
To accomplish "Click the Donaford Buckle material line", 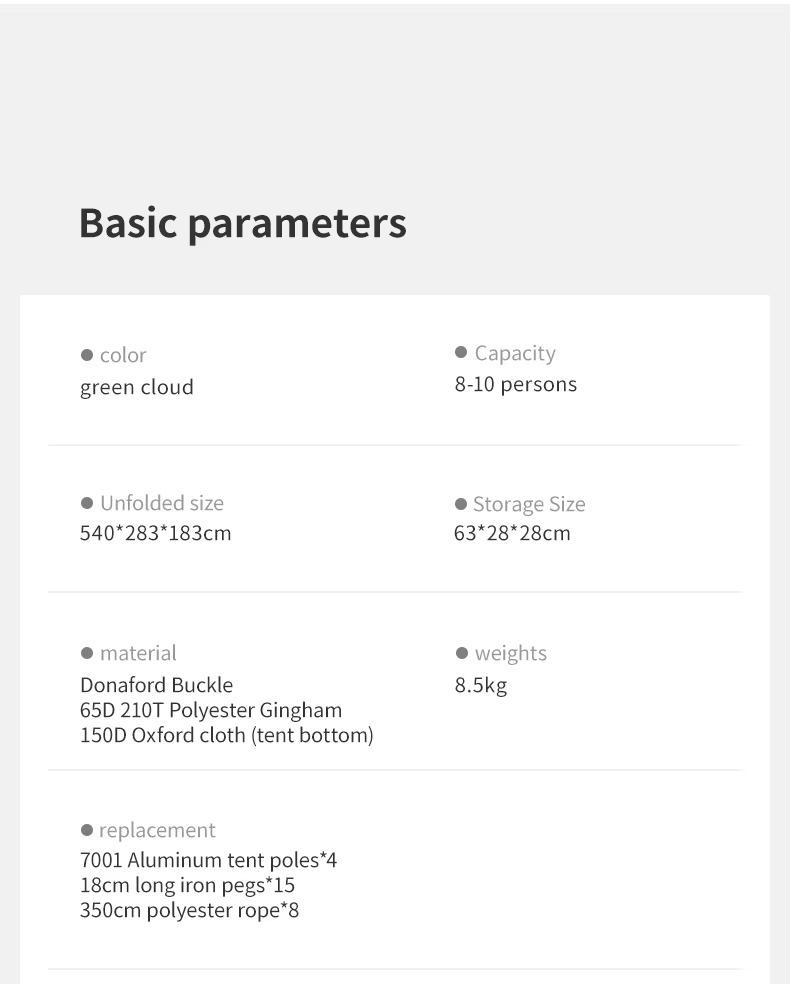I will pos(156,685).
